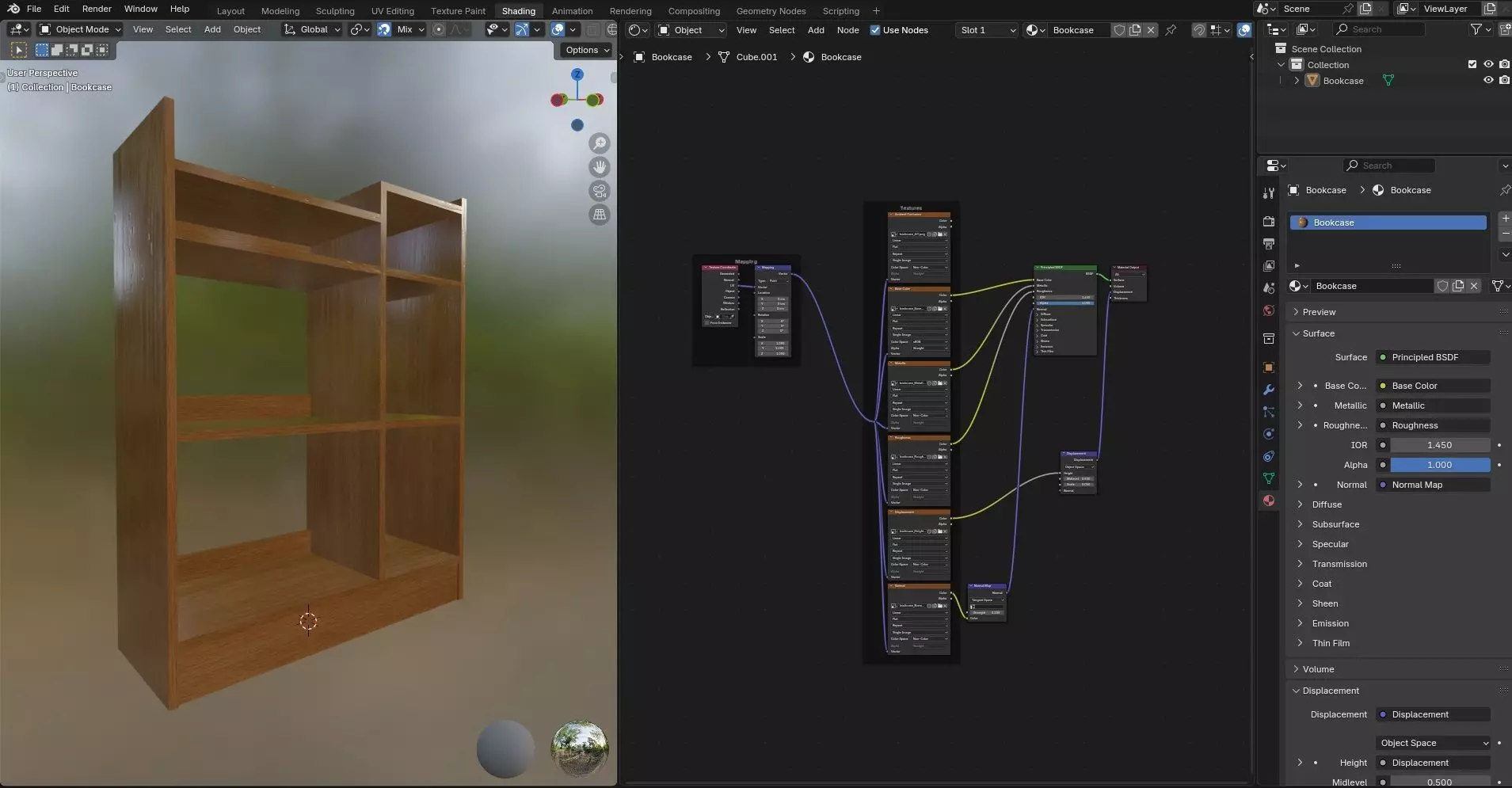Toggle viewport overlays display
Image resolution: width=1512 pixels, height=788 pixels.
pyautogui.click(x=558, y=29)
